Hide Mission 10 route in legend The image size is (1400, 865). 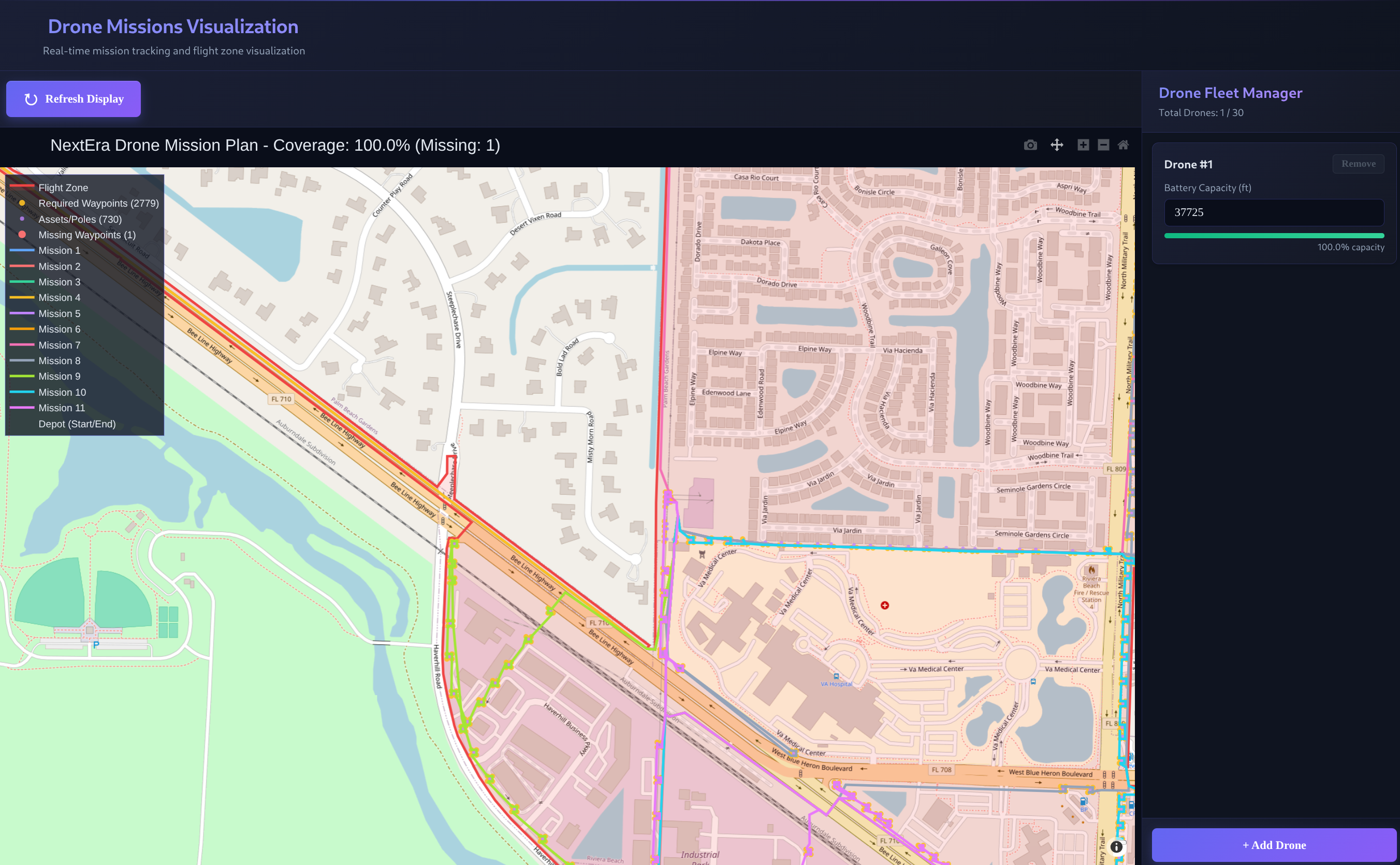point(62,393)
